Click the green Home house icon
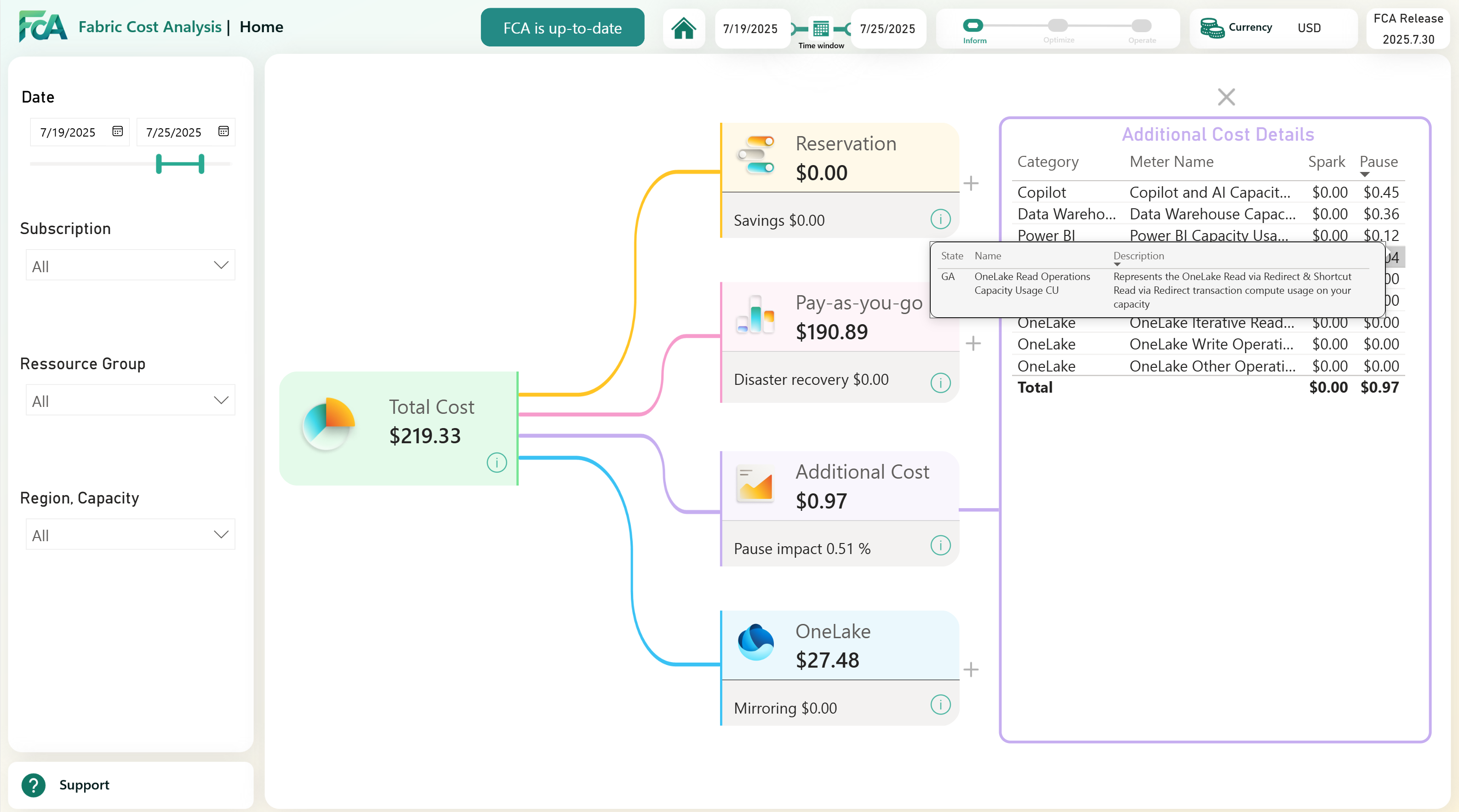 pyautogui.click(x=684, y=29)
